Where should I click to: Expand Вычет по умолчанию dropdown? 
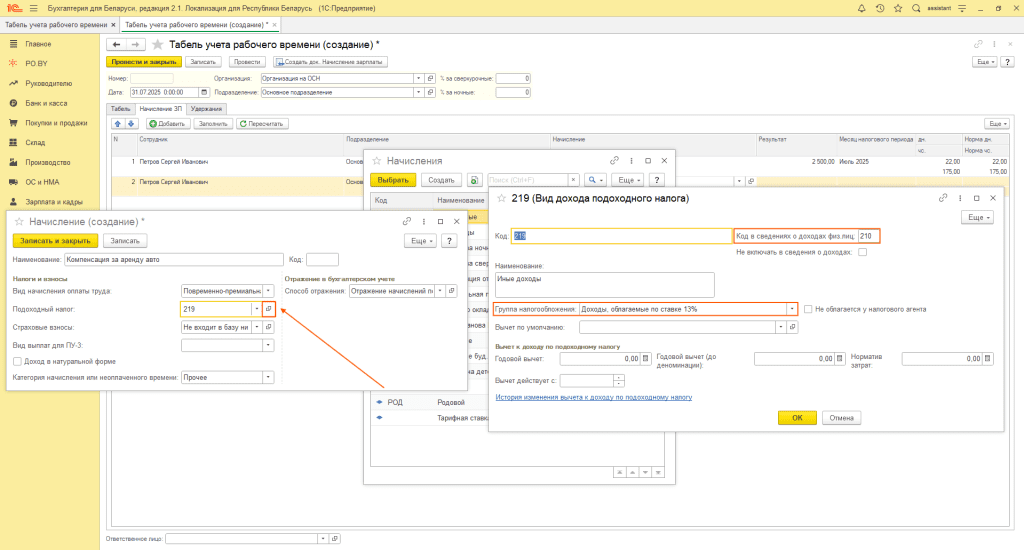click(780, 327)
